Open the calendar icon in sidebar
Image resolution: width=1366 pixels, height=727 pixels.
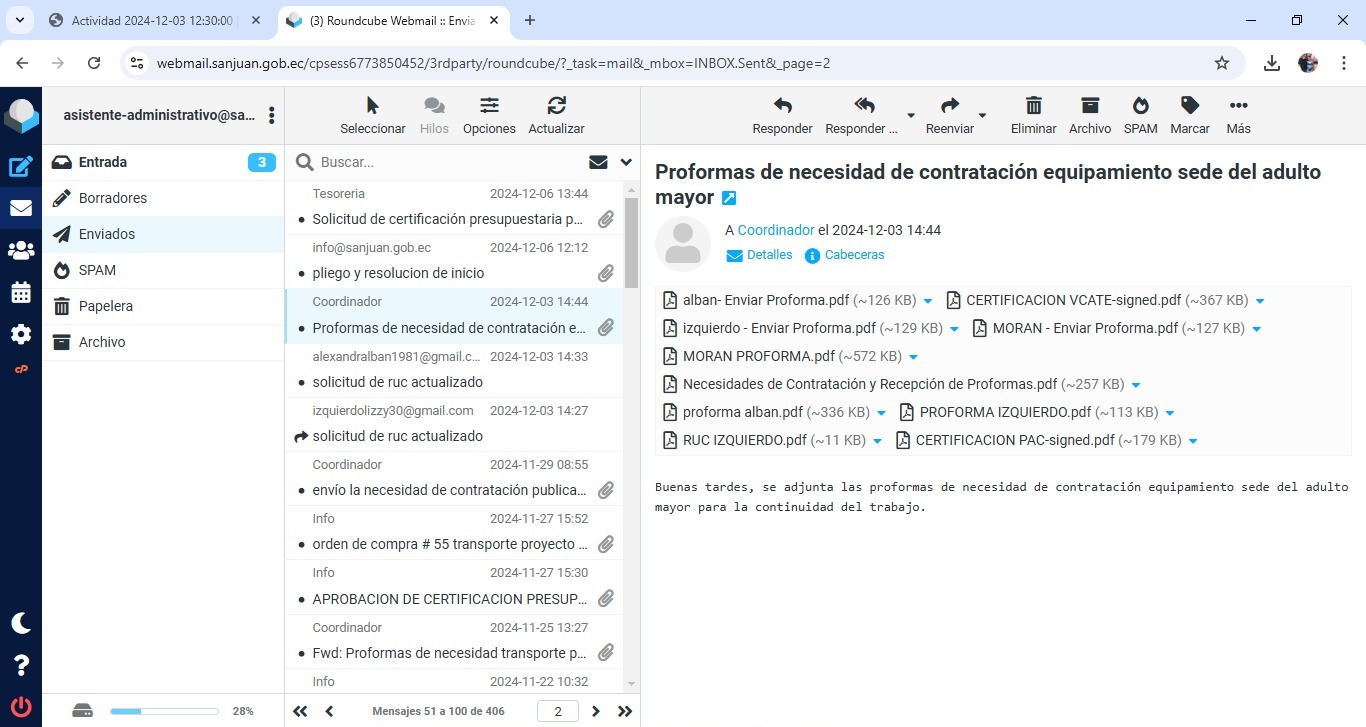tap(20, 292)
